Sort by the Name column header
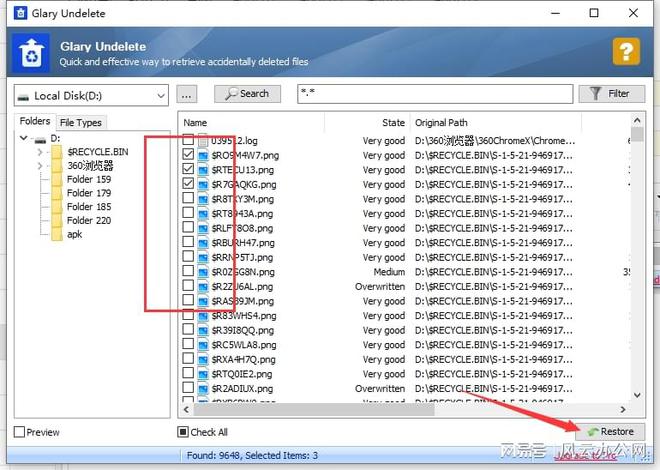This screenshot has width=660, height=470. (x=253, y=123)
